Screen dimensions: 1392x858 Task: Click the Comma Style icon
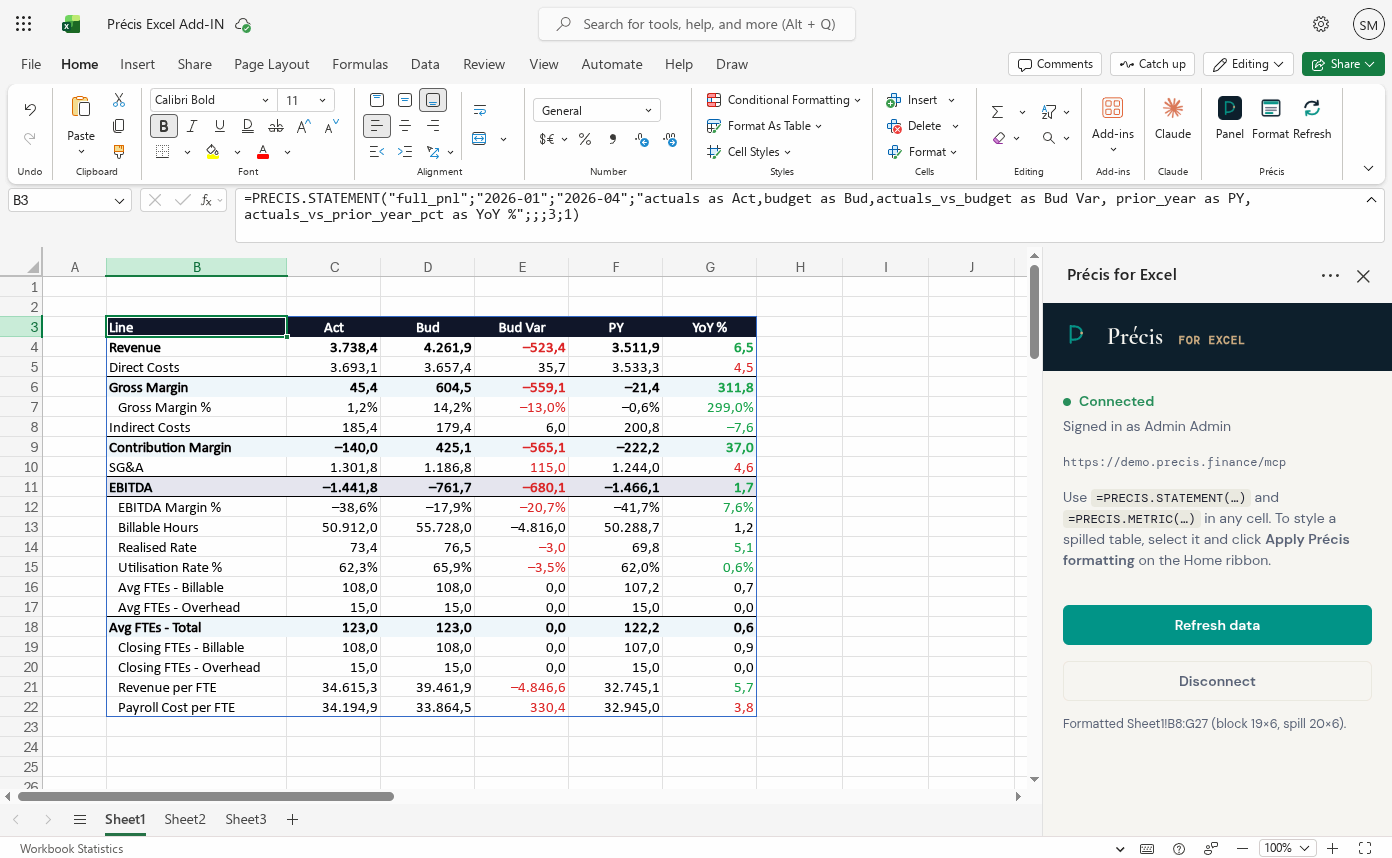pos(613,139)
